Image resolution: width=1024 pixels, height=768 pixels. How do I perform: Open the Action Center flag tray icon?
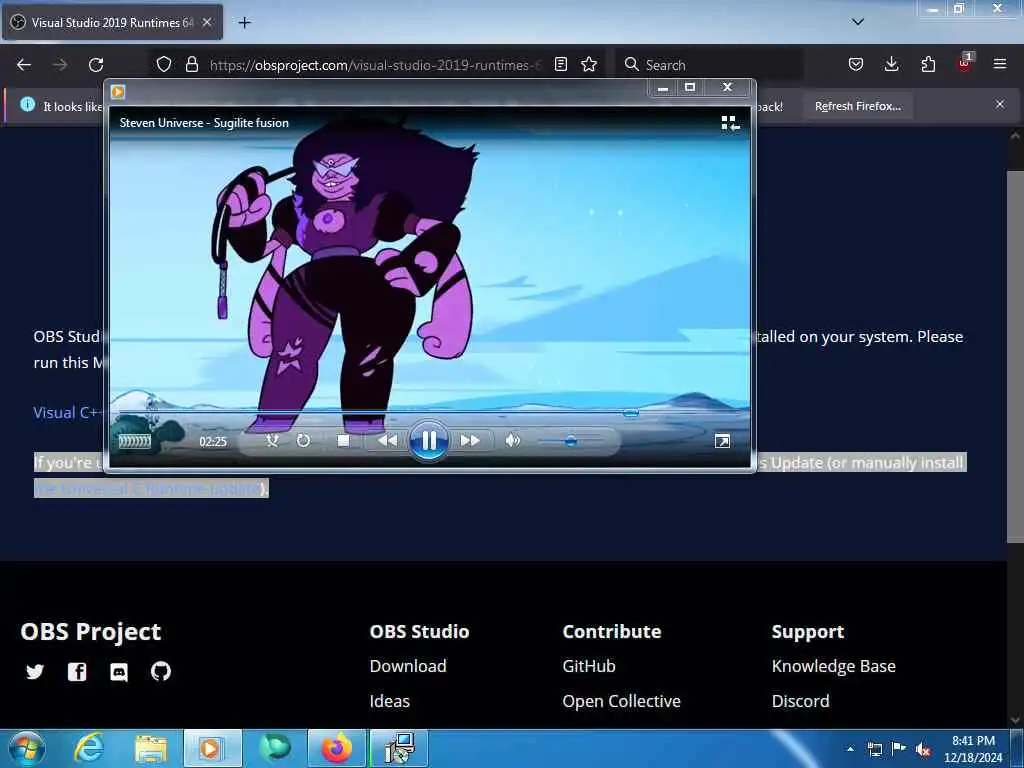point(899,749)
